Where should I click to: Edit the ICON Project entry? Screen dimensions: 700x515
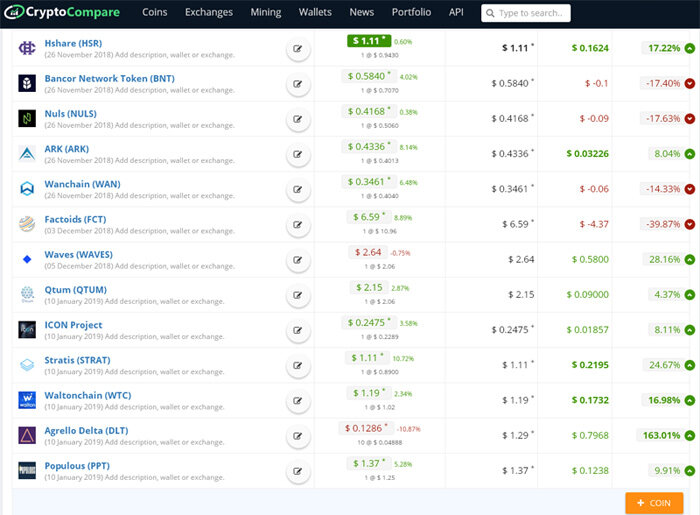298,330
